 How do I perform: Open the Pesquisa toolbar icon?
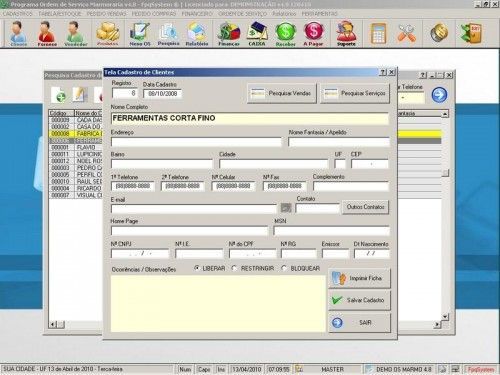[168, 33]
